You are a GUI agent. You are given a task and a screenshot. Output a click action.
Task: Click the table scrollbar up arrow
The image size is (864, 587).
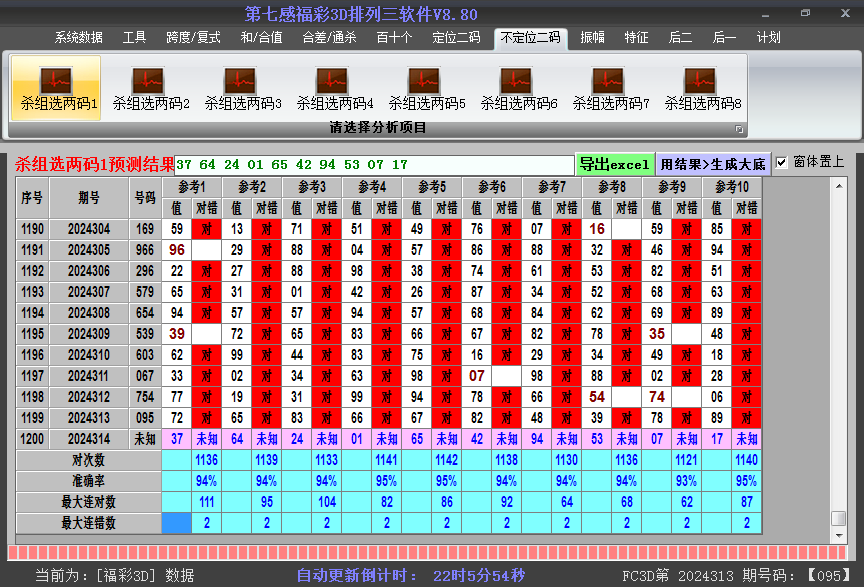coord(839,186)
